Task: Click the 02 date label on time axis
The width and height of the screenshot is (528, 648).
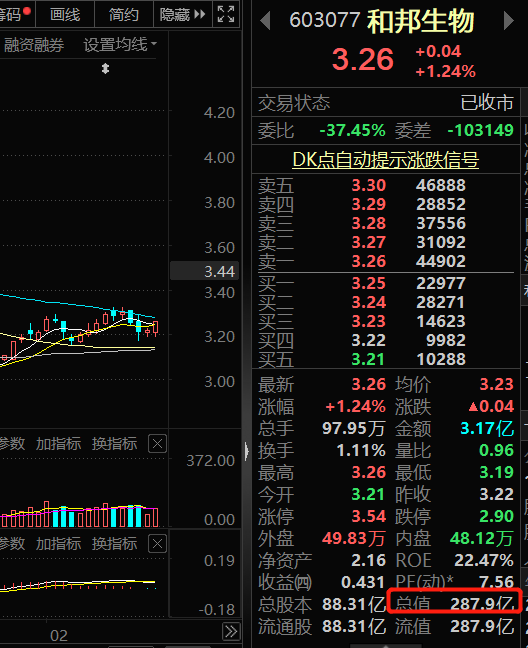Action: pyautogui.click(x=59, y=636)
